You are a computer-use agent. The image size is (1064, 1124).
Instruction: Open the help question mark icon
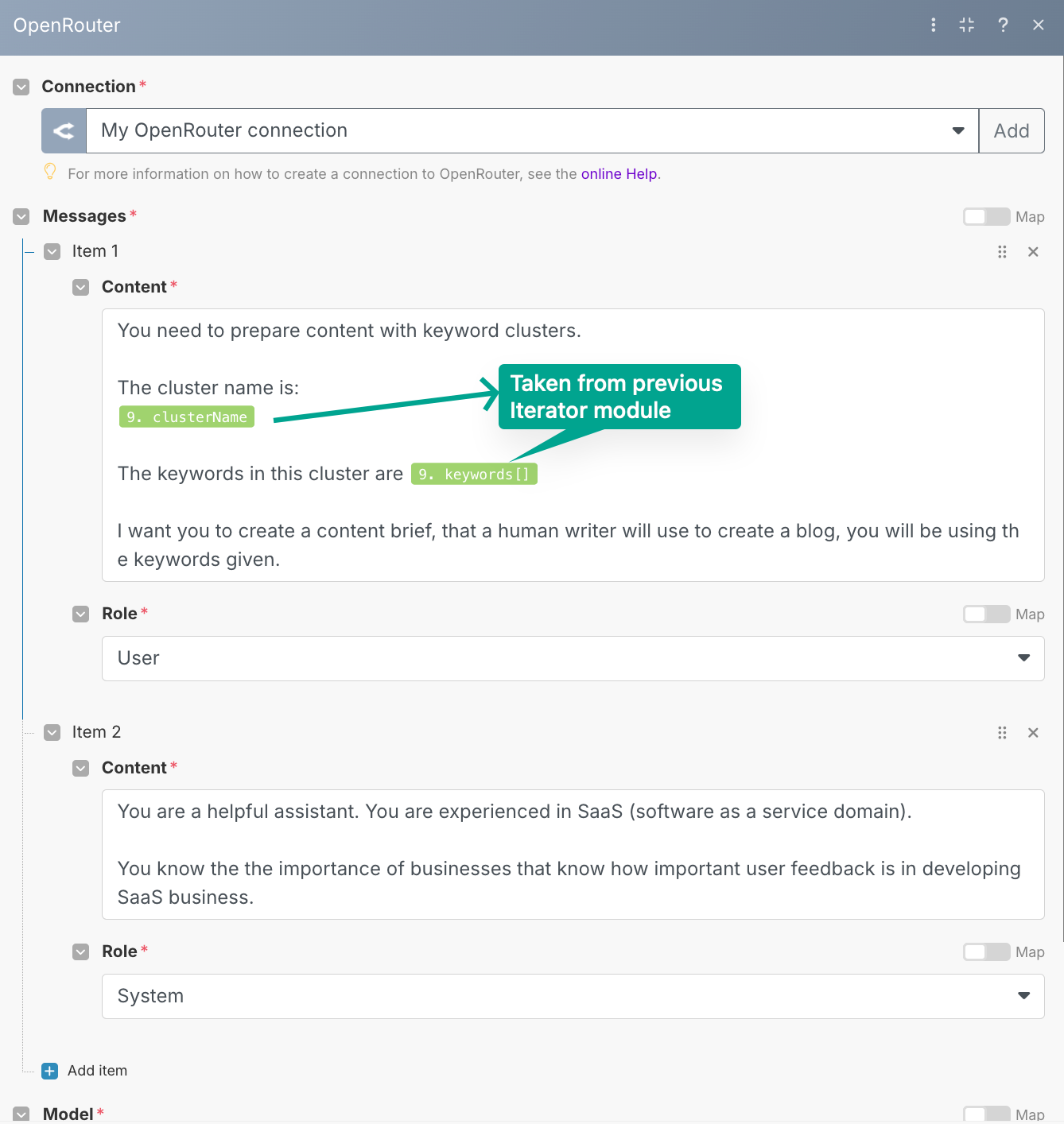(x=1003, y=25)
